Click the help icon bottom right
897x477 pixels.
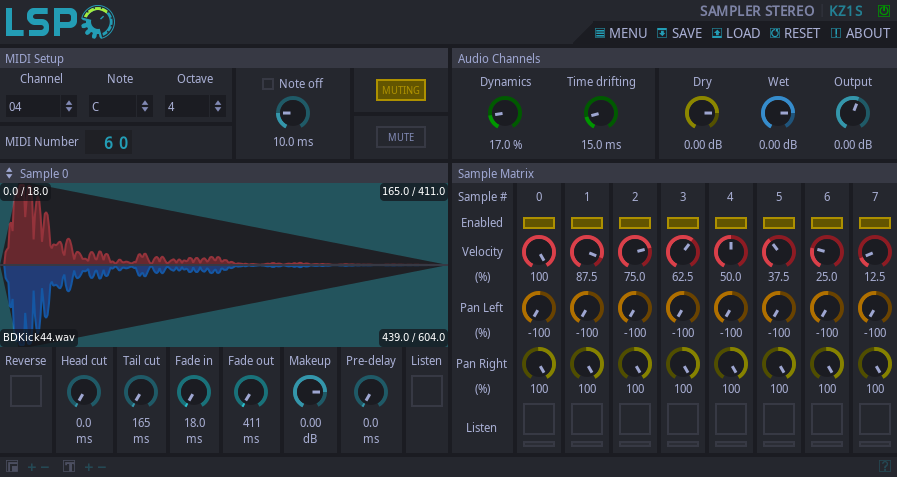[x=884, y=466]
